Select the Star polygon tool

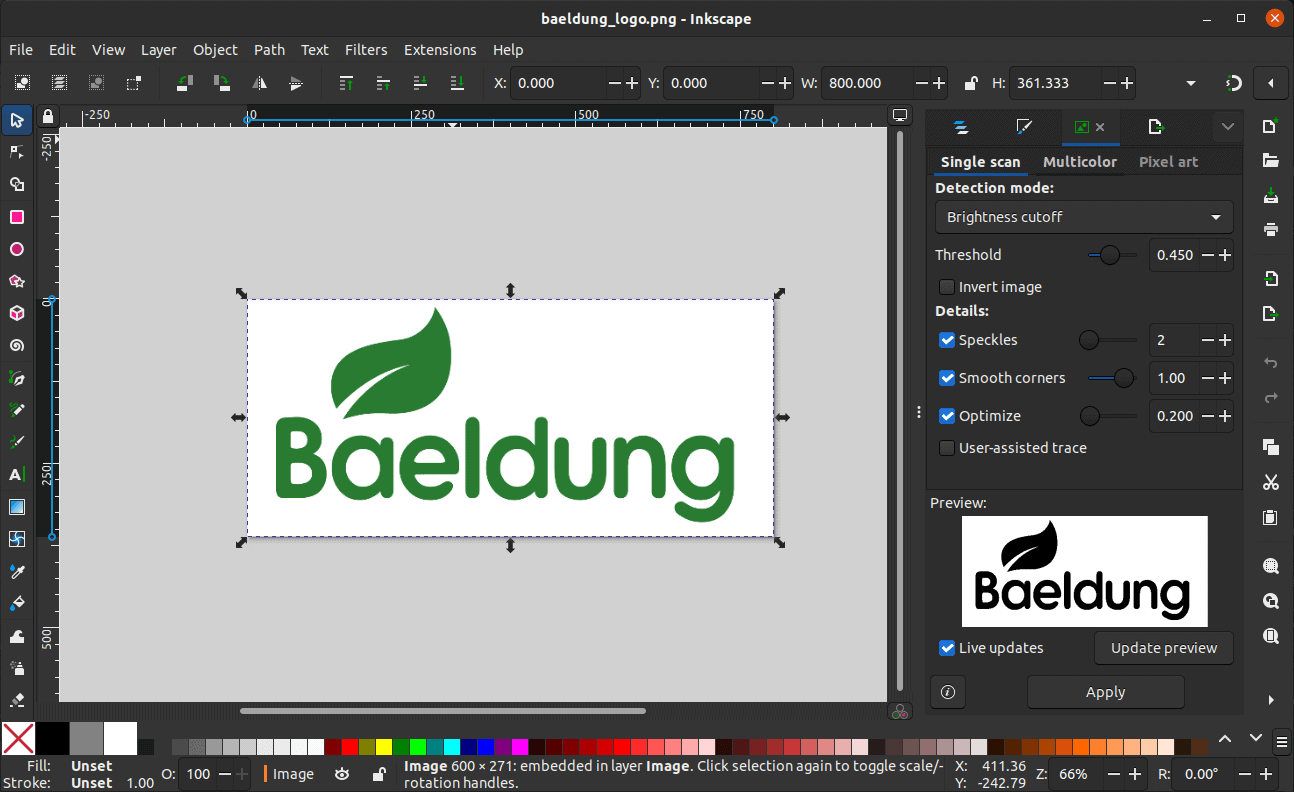click(16, 281)
